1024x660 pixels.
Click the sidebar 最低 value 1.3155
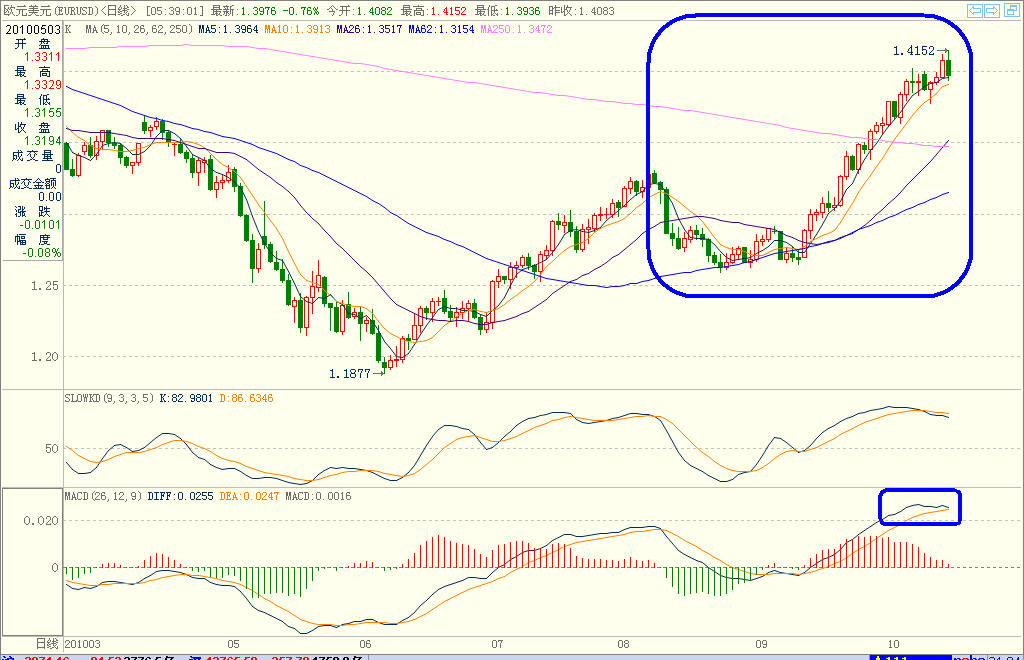[x=42, y=113]
